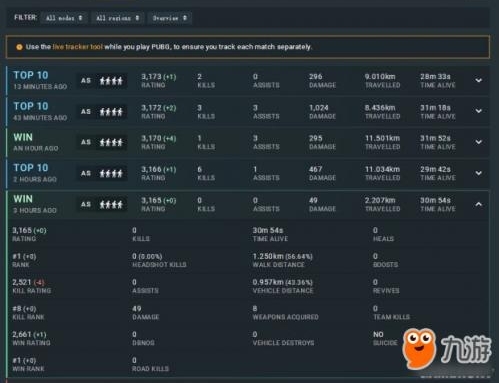499x383 pixels.
Task: Open the Overview filter dropdown
Action: point(169,18)
